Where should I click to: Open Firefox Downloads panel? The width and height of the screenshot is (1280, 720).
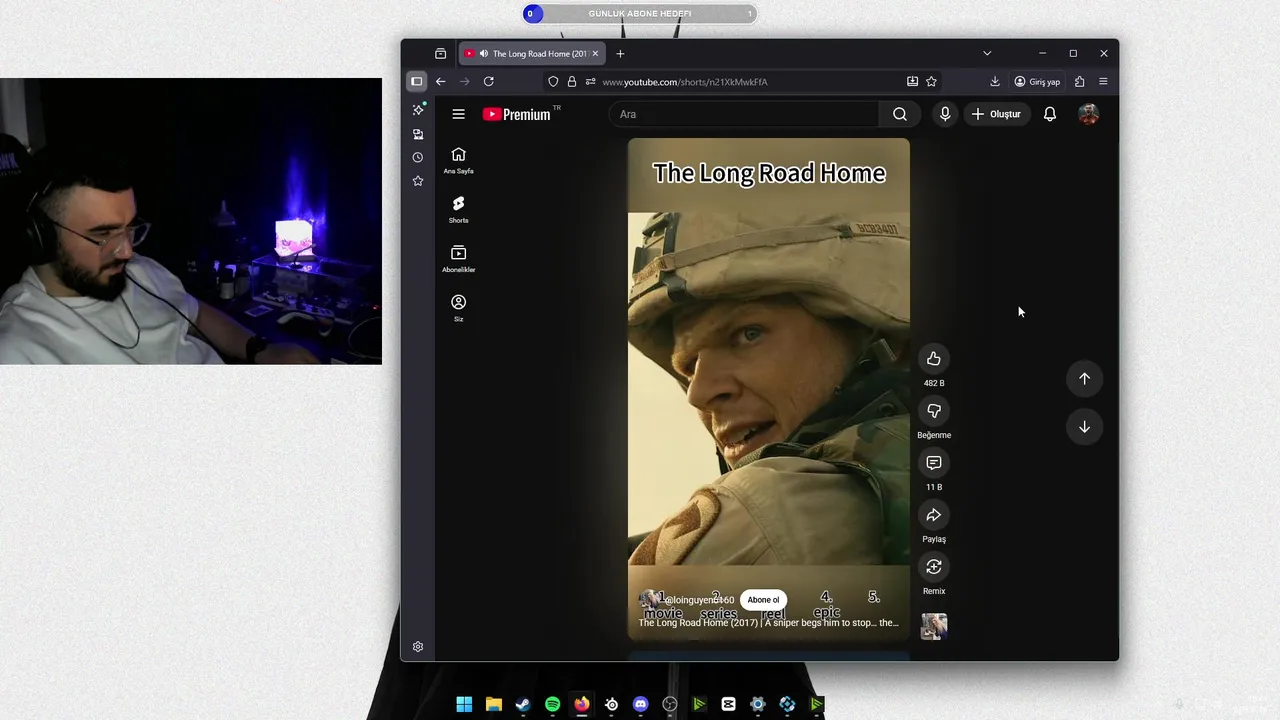tap(994, 82)
